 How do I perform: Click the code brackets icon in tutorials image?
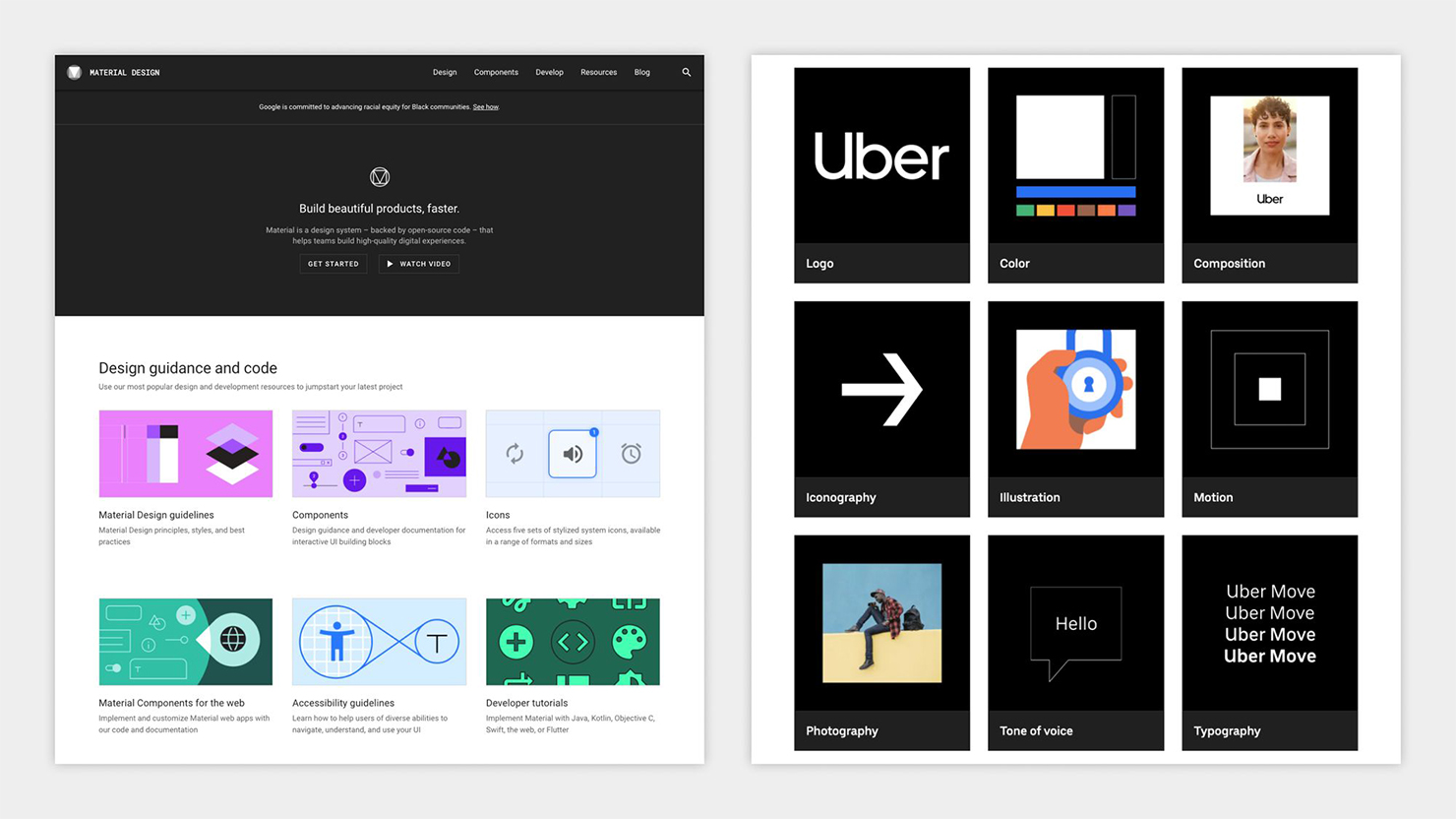pos(573,643)
